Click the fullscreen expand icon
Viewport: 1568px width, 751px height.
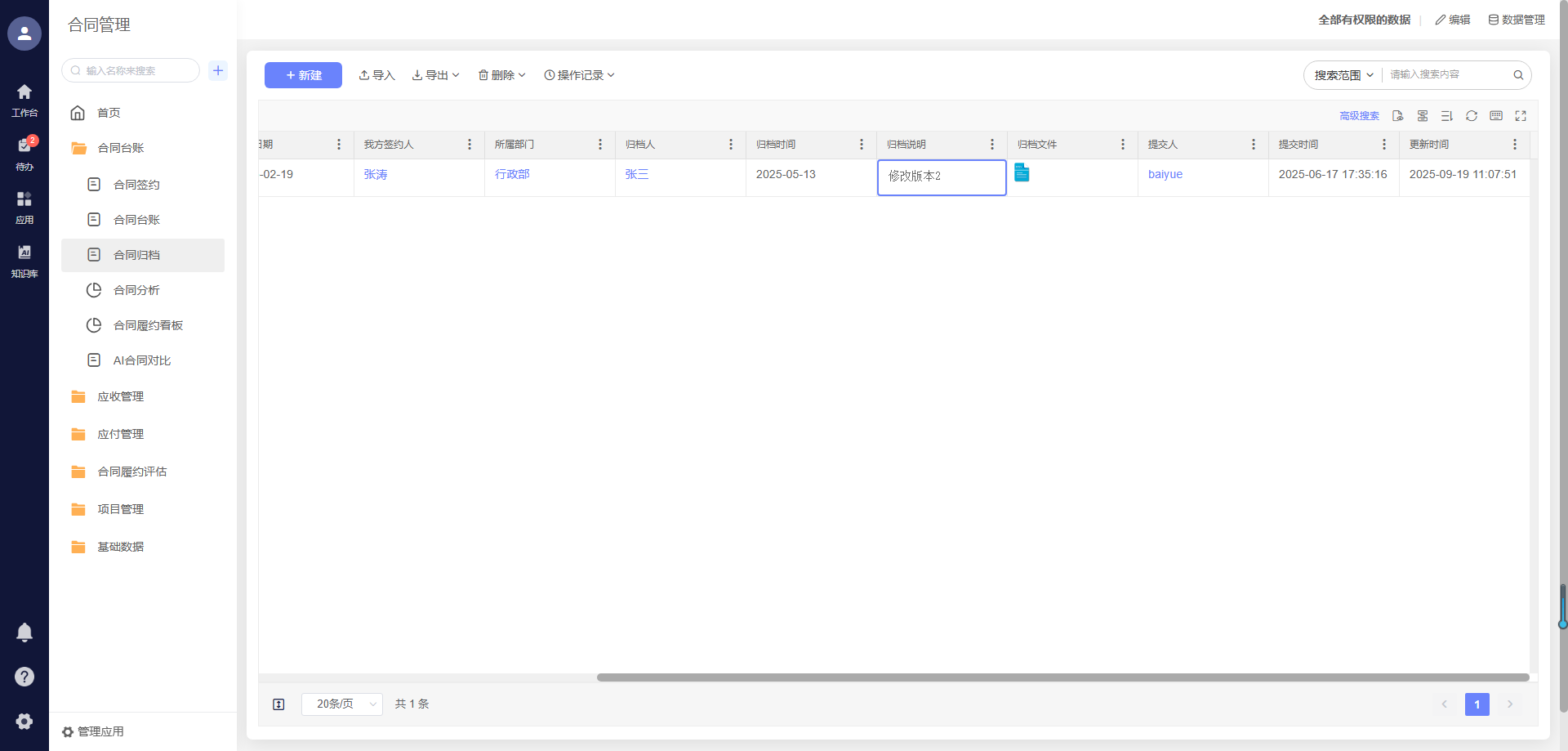click(x=1521, y=116)
